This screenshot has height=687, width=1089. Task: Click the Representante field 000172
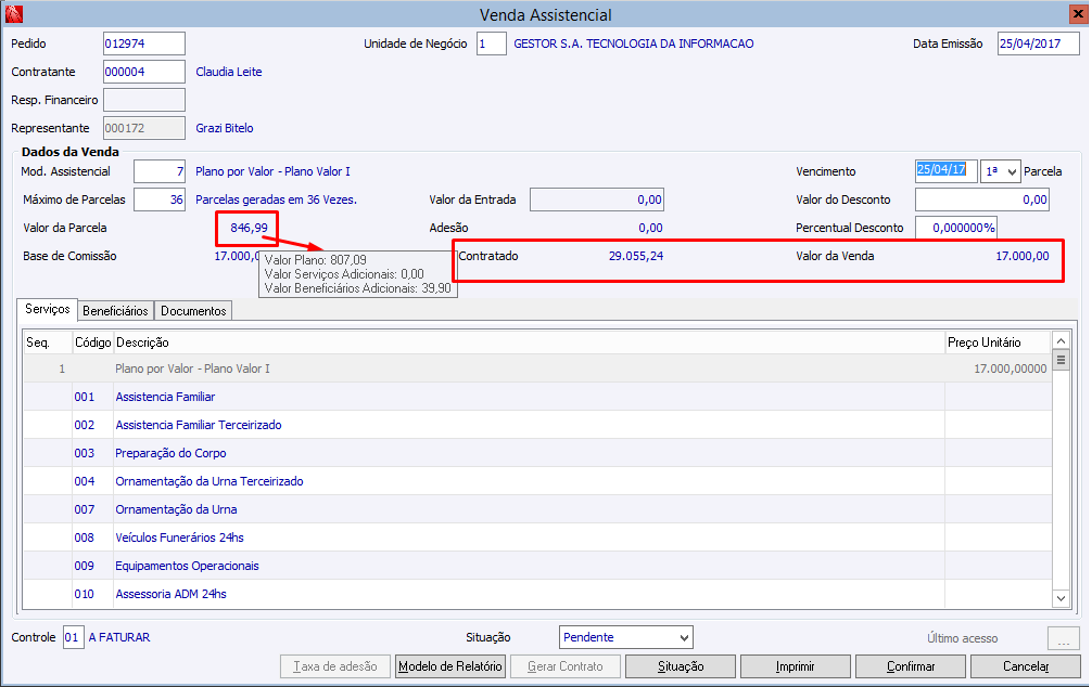pyautogui.click(x=144, y=128)
